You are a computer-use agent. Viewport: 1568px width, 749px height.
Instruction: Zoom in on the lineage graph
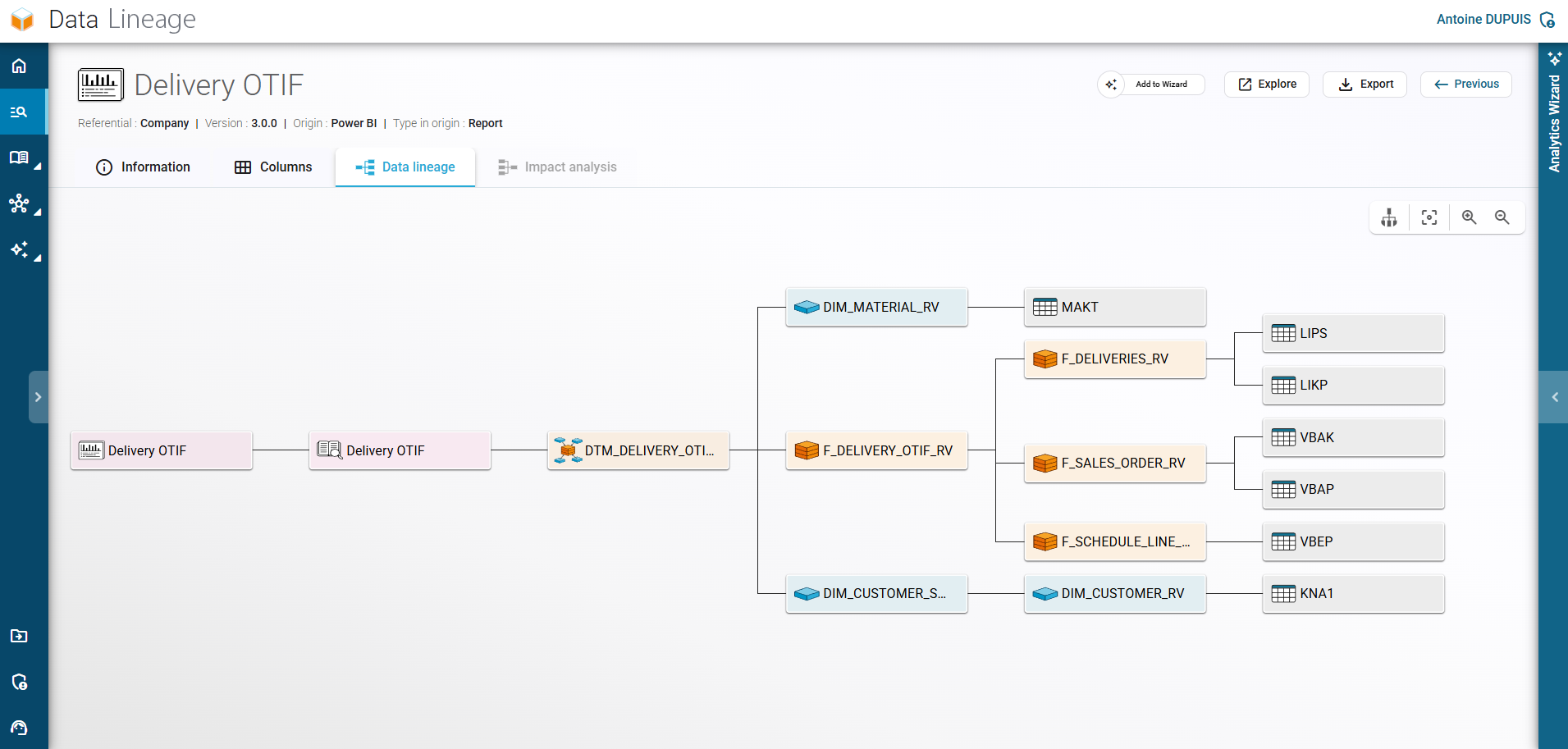[1469, 217]
